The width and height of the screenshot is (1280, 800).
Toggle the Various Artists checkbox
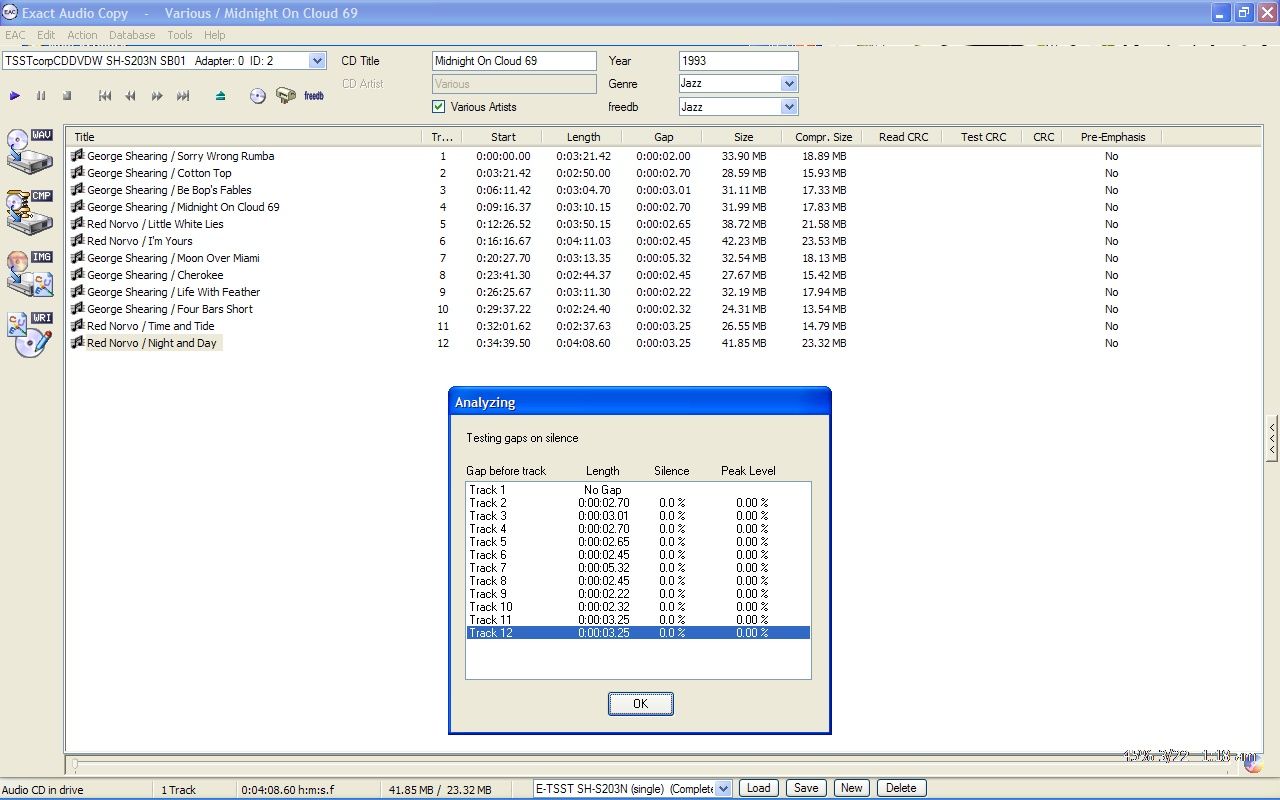point(438,107)
